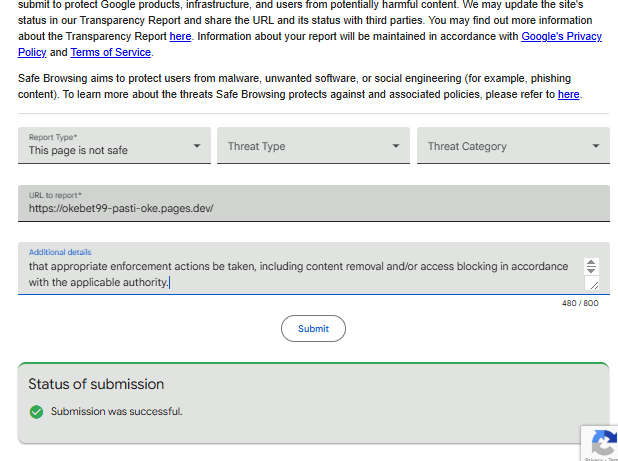Click the textarea scroll-up arrow

click(591, 262)
